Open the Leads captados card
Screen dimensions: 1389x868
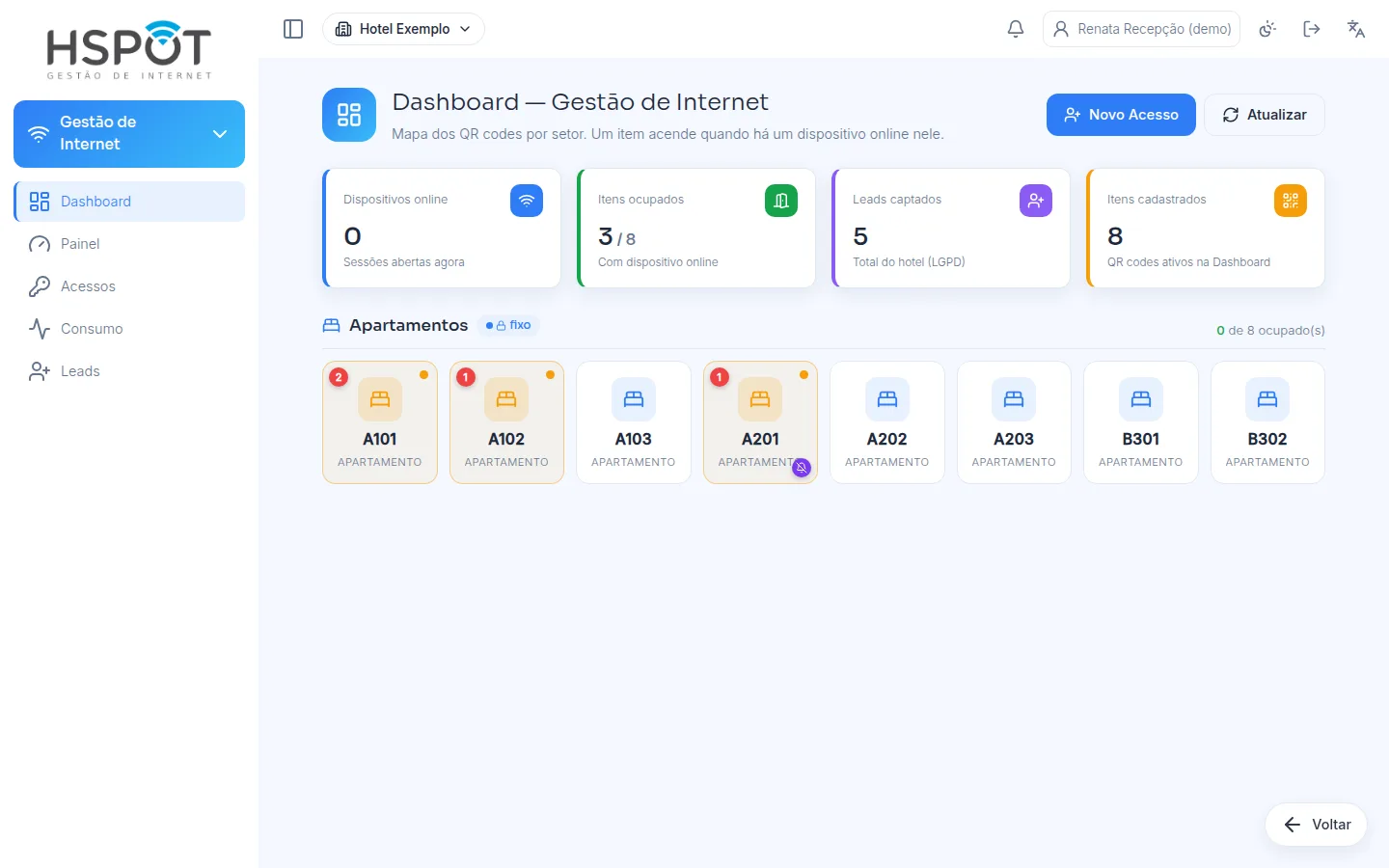coord(951,229)
